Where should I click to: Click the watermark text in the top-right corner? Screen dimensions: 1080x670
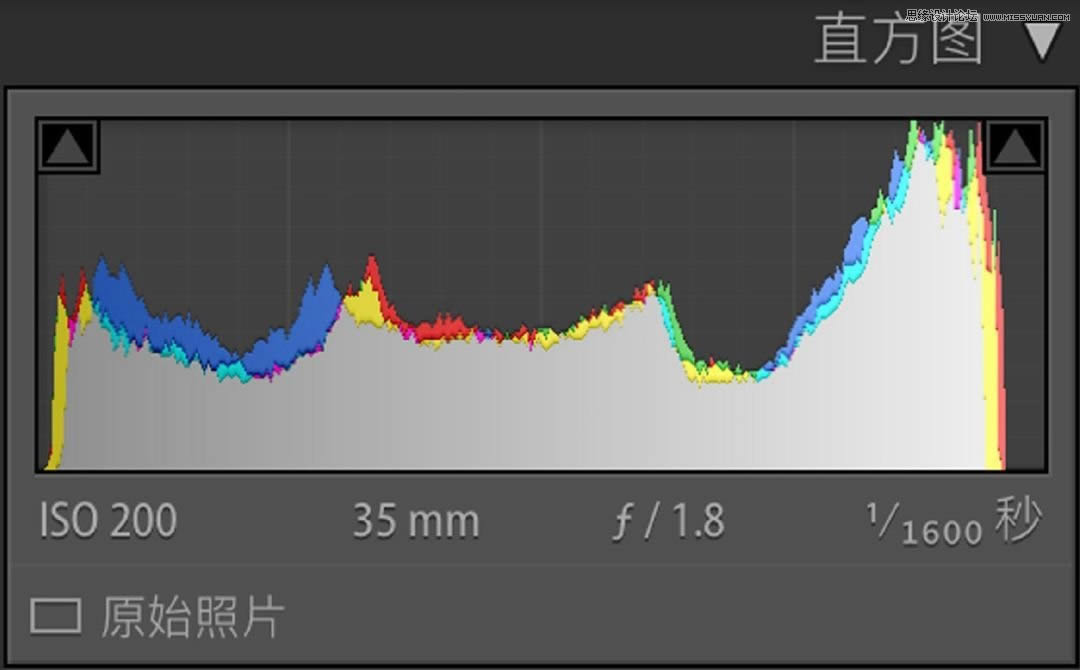click(x=988, y=16)
